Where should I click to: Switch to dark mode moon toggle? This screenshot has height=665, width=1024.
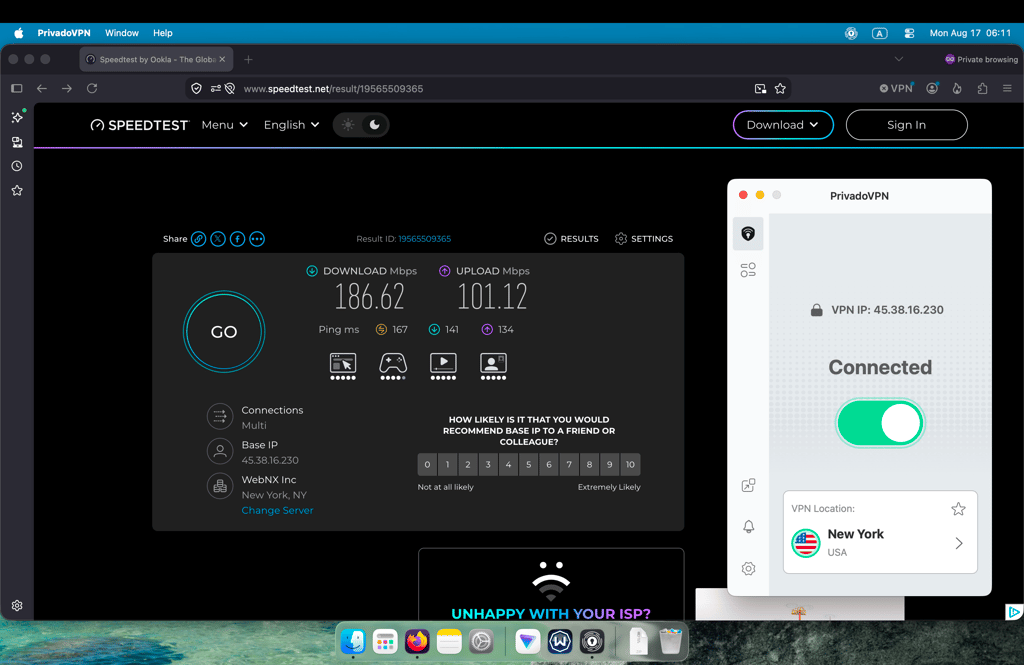(x=374, y=125)
